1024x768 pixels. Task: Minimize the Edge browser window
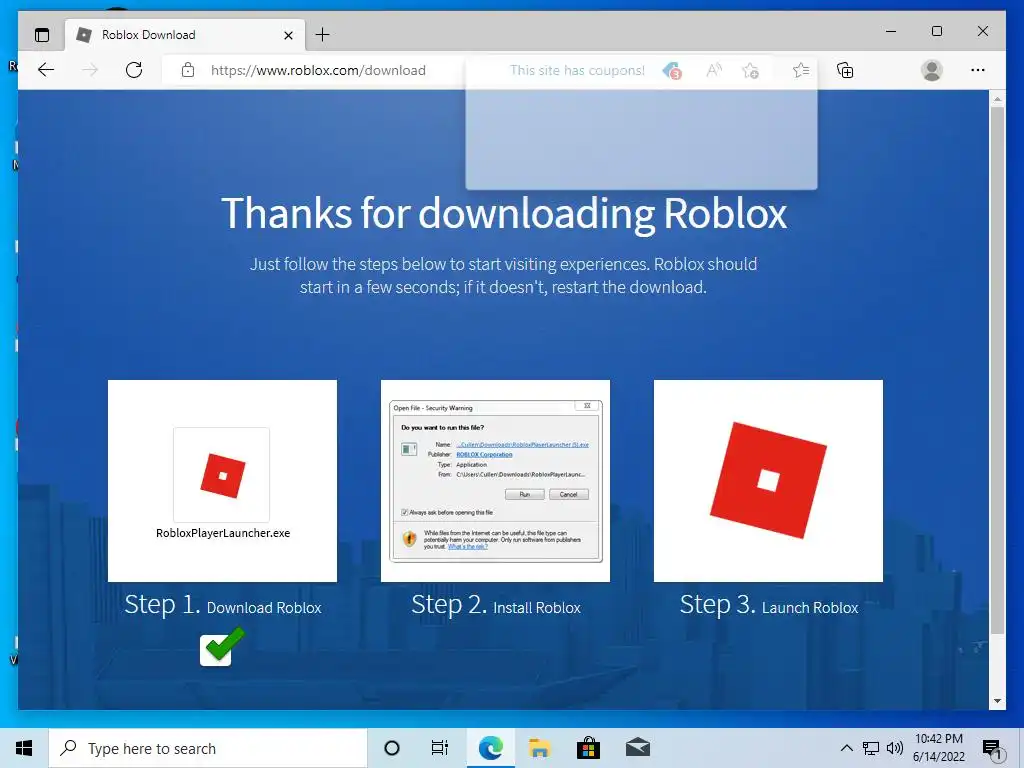coord(891,31)
